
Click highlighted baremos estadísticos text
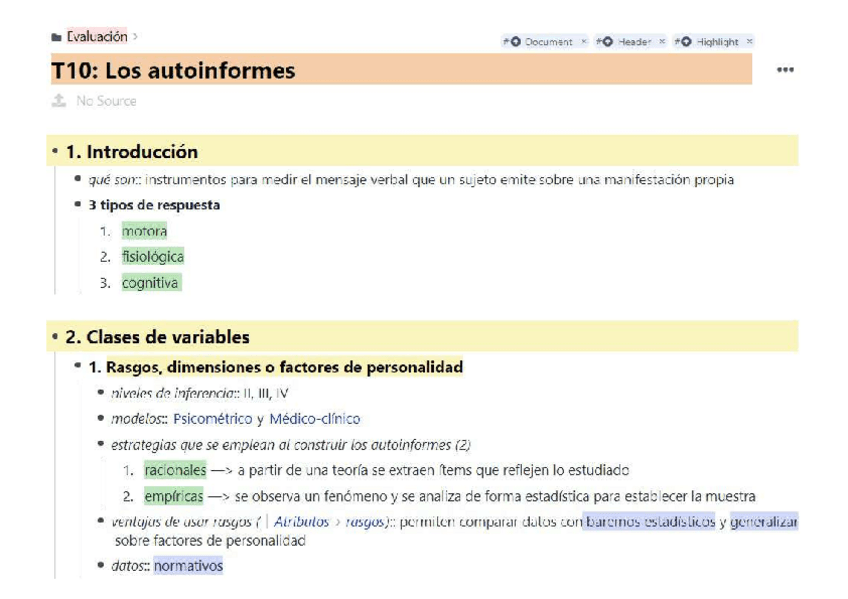pyautogui.click(x=649, y=522)
